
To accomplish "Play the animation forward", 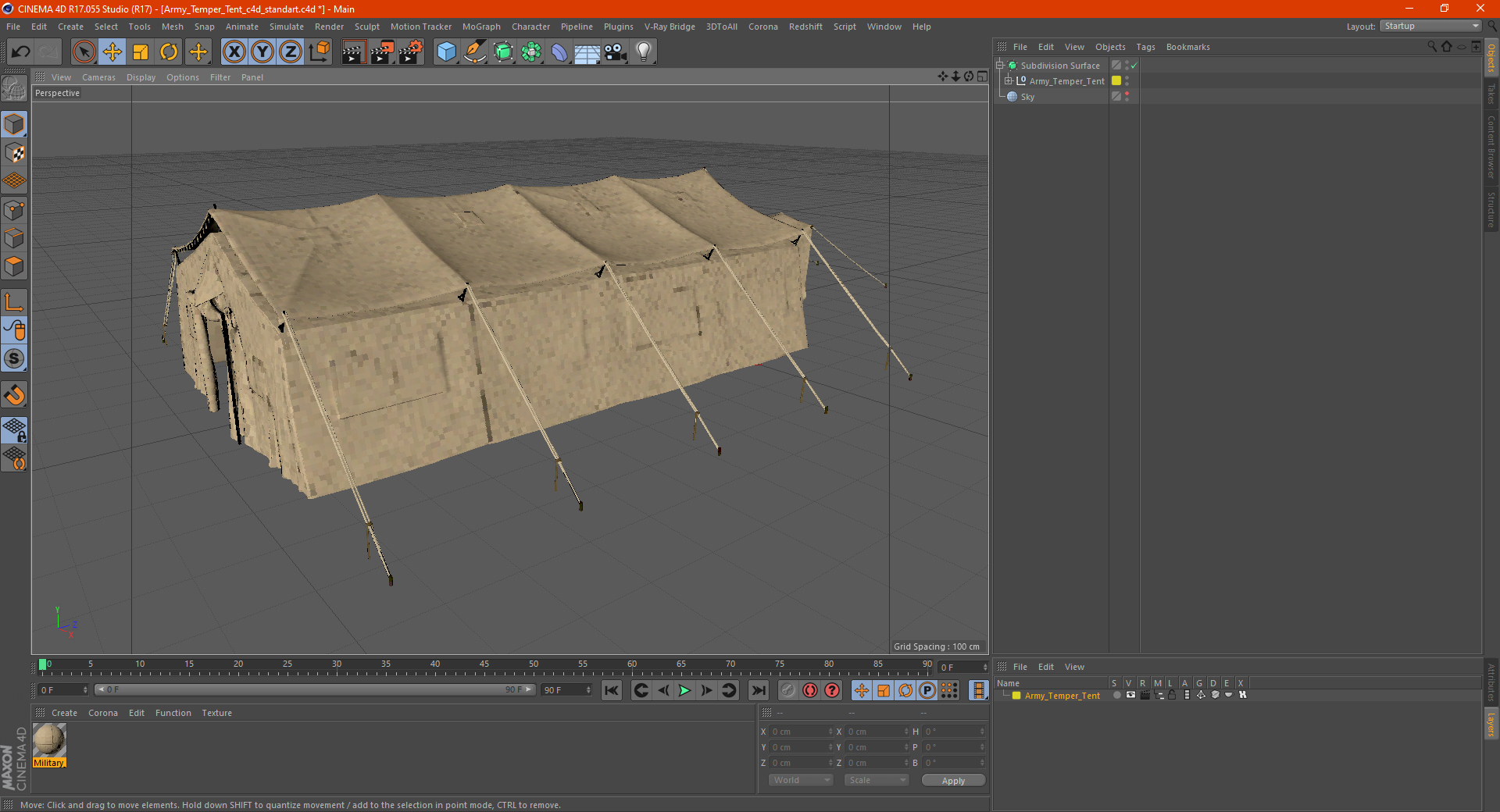I will click(x=684, y=690).
